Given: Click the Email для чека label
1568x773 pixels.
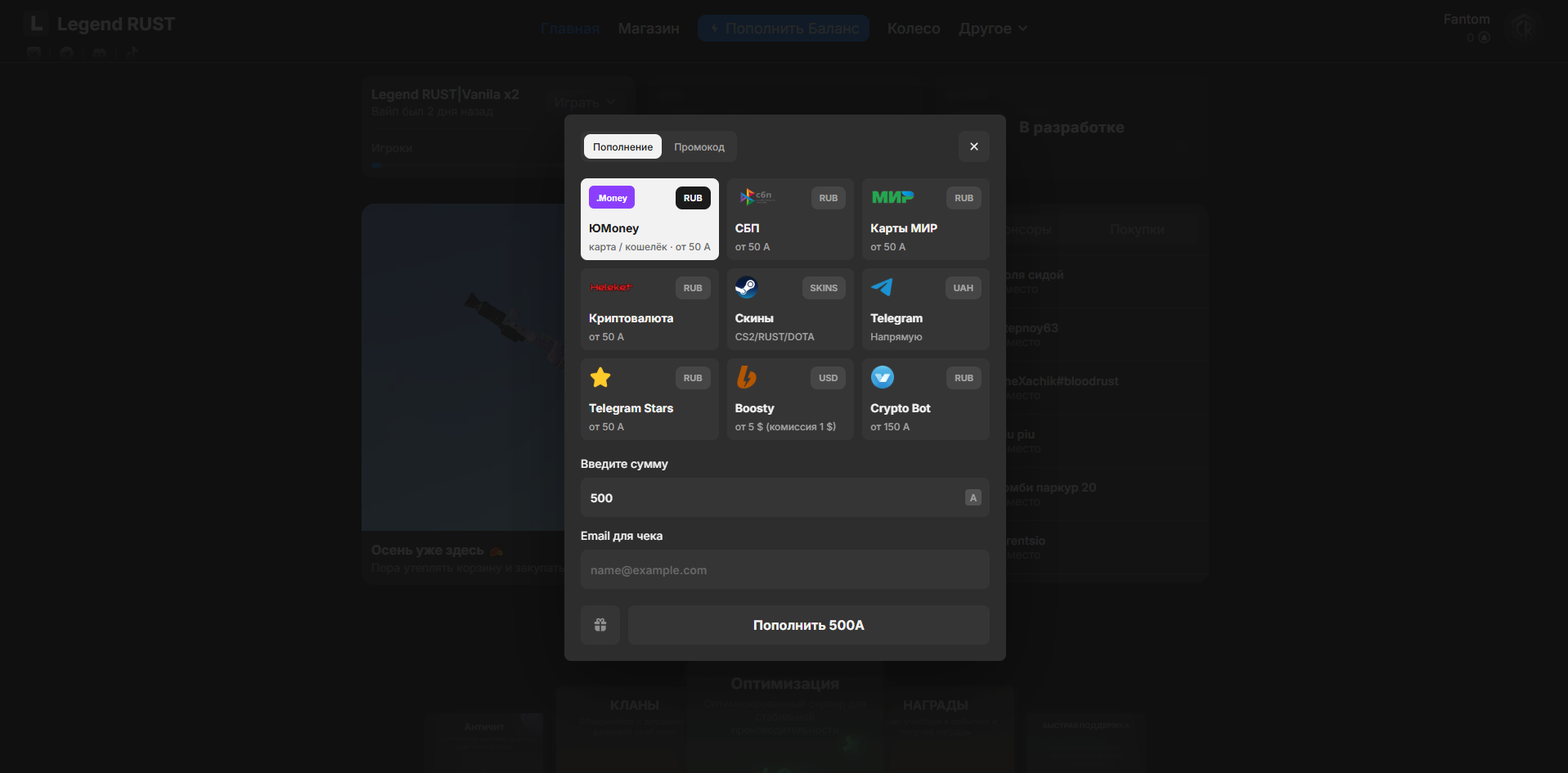Looking at the screenshot, I should (622, 536).
